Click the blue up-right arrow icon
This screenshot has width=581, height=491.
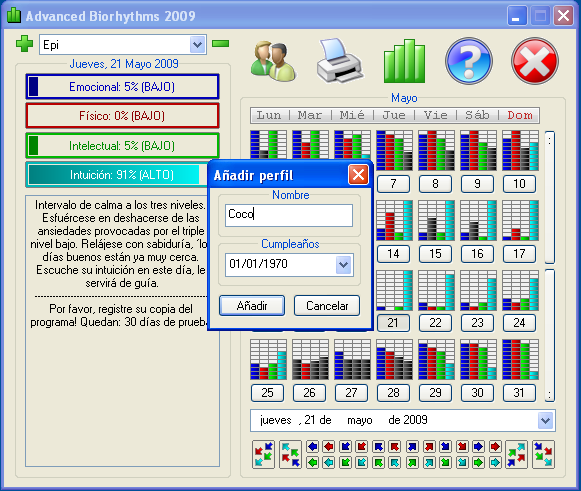click(x=412, y=447)
